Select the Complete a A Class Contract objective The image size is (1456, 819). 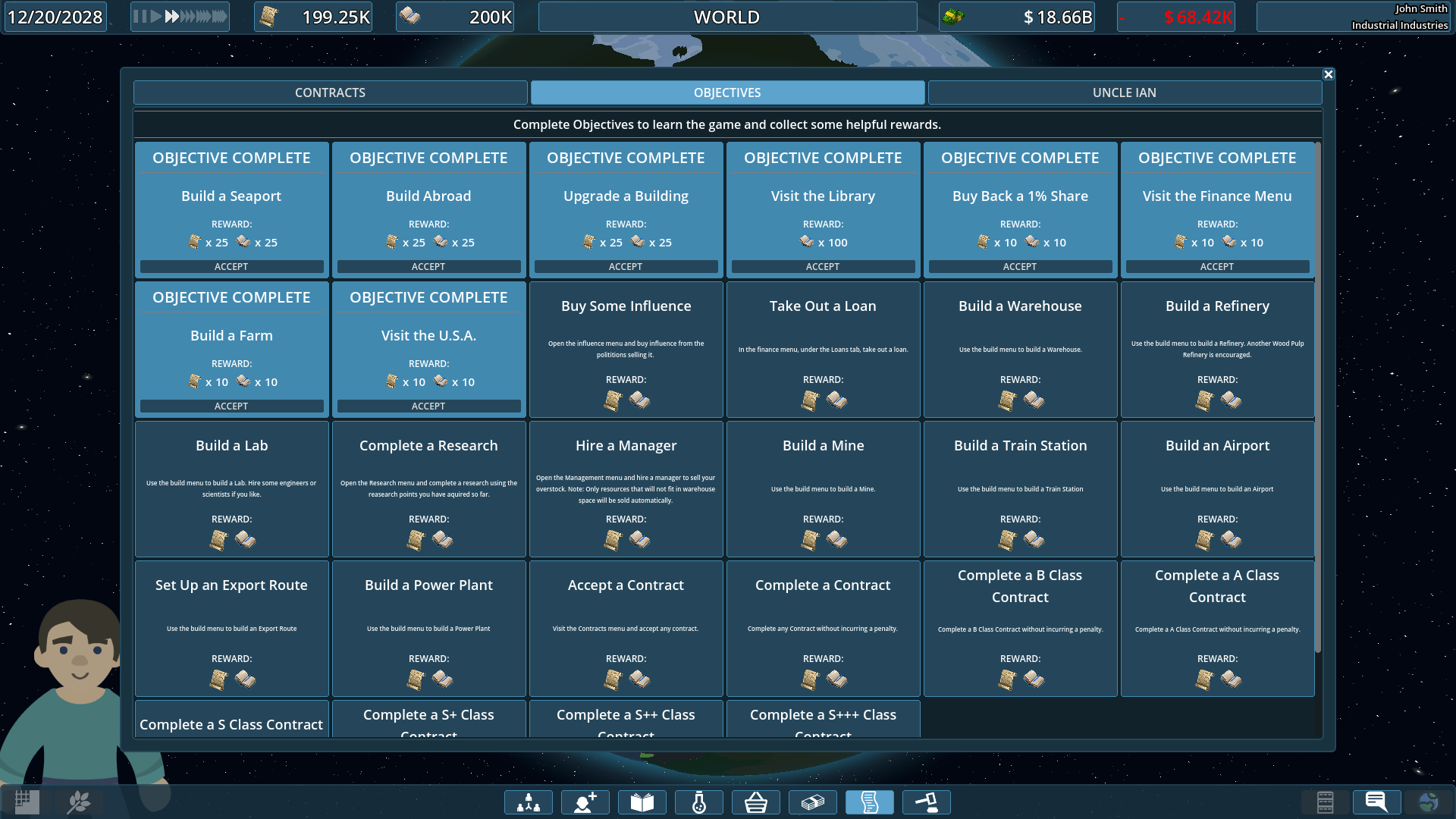click(1217, 629)
